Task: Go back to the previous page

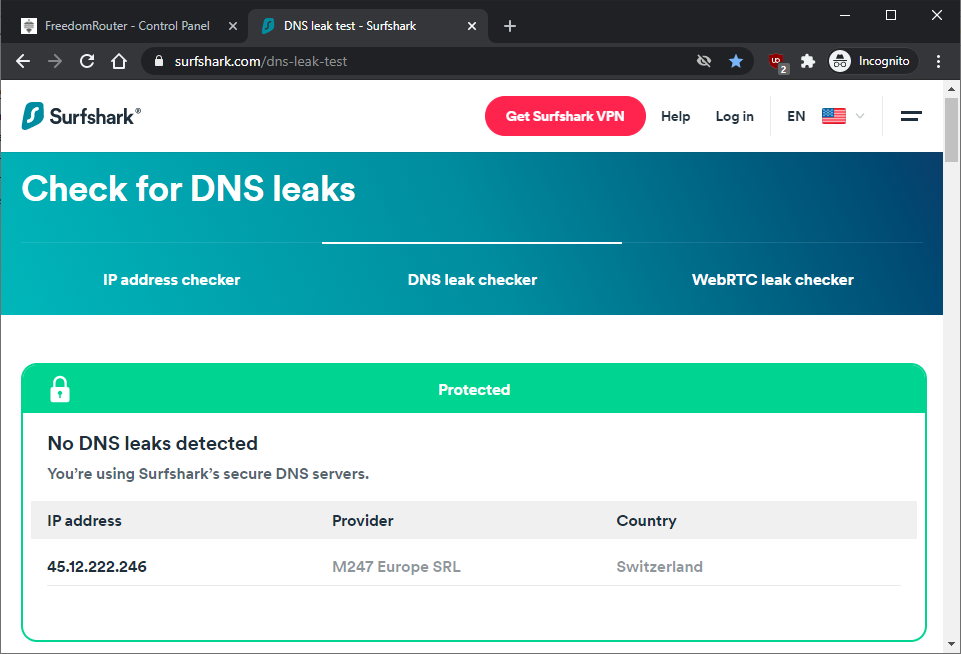Action: [x=23, y=61]
